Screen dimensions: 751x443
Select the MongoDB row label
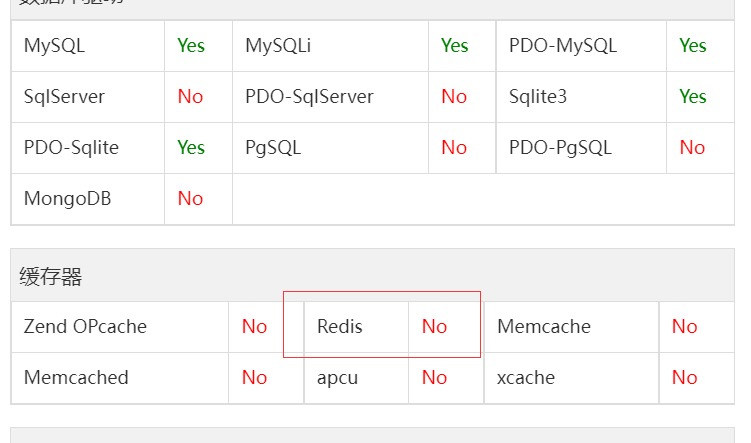[88, 199]
